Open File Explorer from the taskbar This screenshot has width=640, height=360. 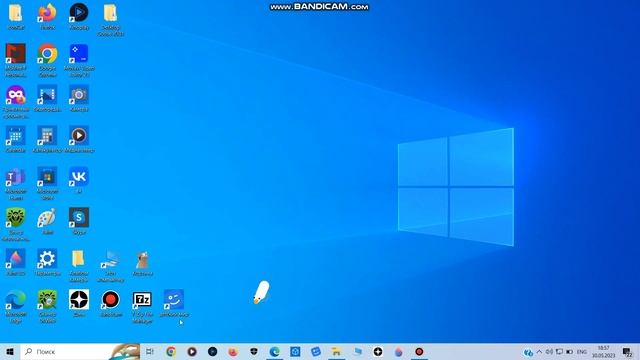pos(336,351)
